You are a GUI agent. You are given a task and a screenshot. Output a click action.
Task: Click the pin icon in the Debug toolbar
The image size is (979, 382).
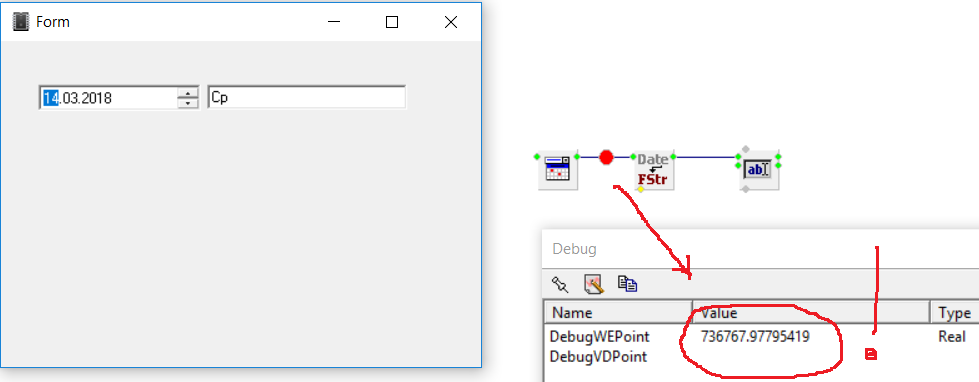click(x=560, y=285)
